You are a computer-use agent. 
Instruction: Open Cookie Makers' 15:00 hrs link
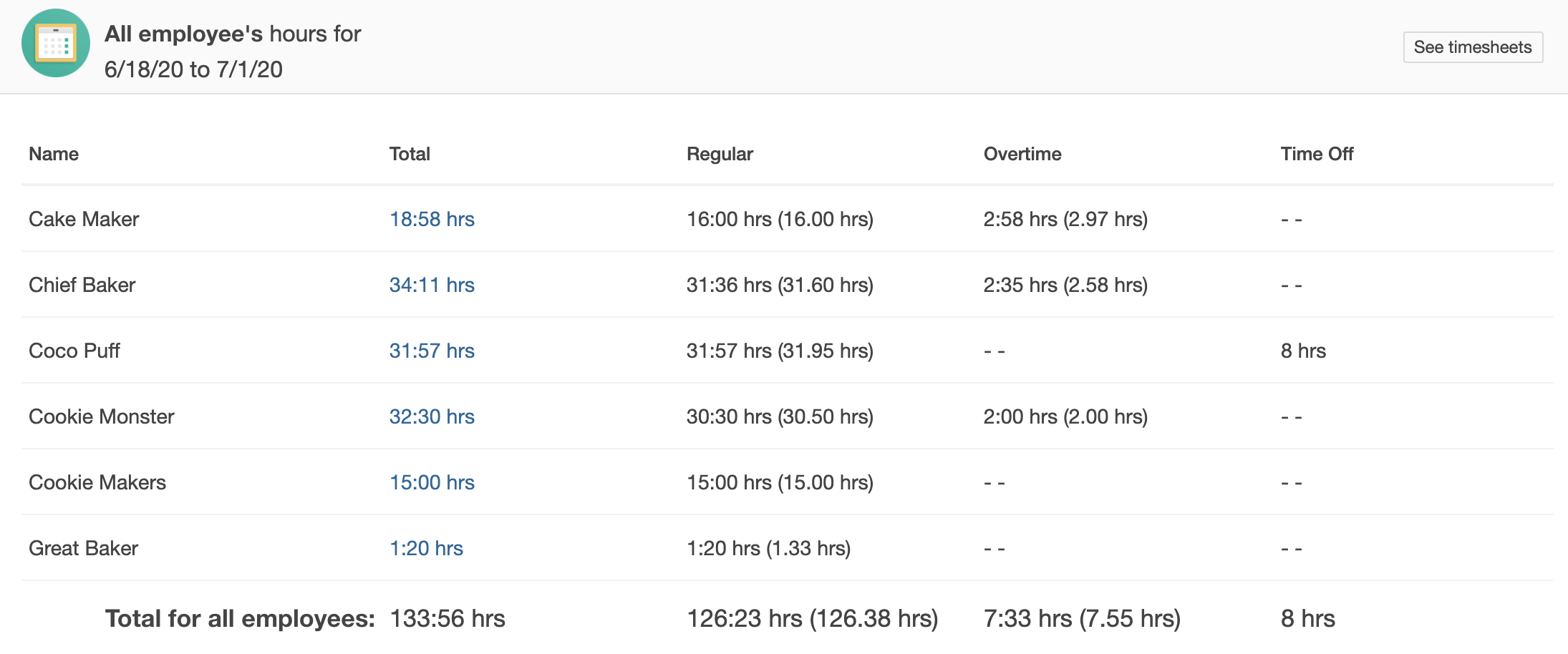(432, 482)
